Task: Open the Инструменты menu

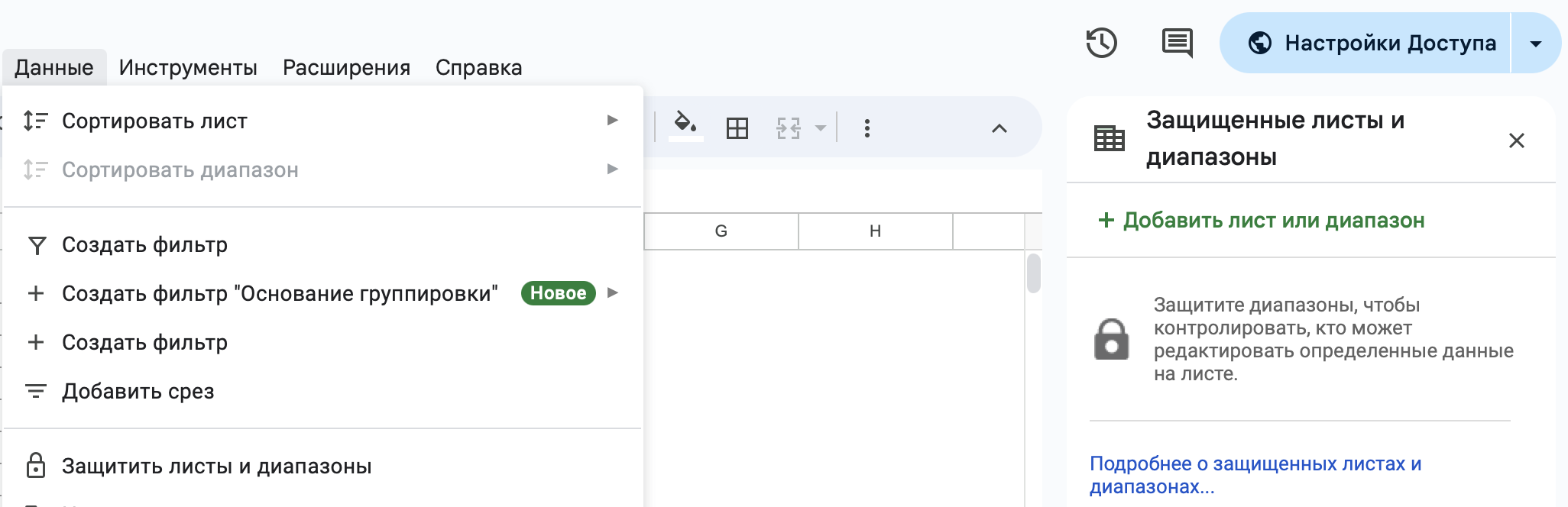Action: [188, 68]
